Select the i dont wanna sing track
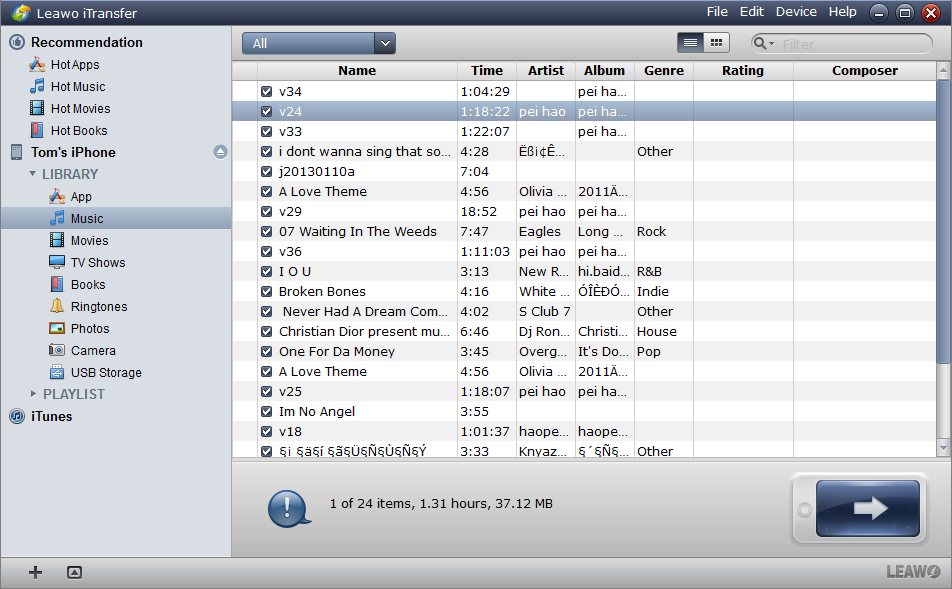 [x=584, y=151]
